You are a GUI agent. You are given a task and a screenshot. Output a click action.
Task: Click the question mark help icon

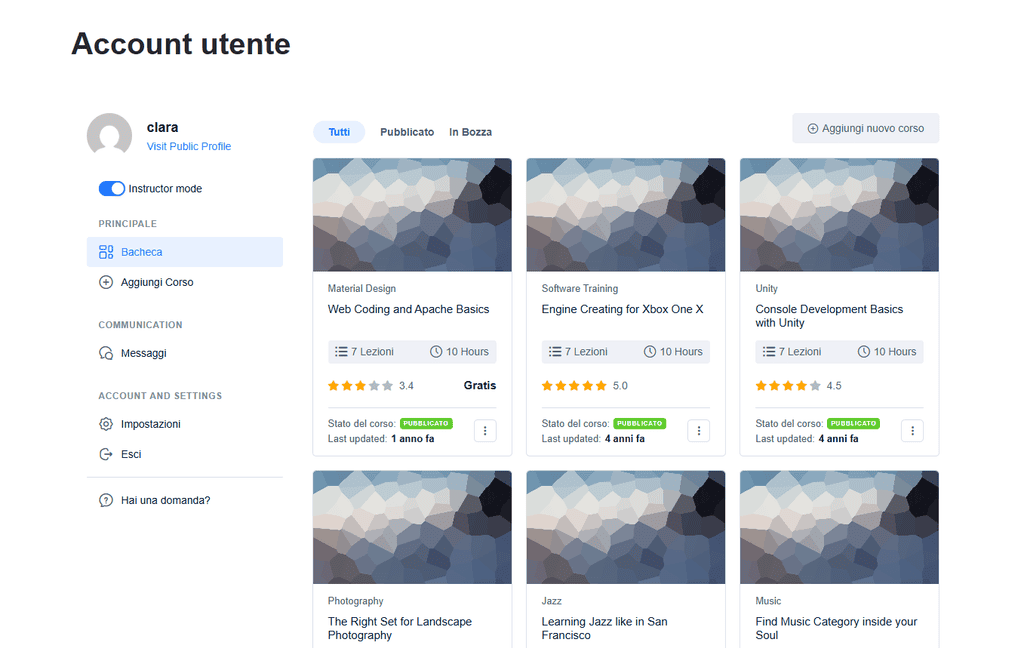point(106,500)
